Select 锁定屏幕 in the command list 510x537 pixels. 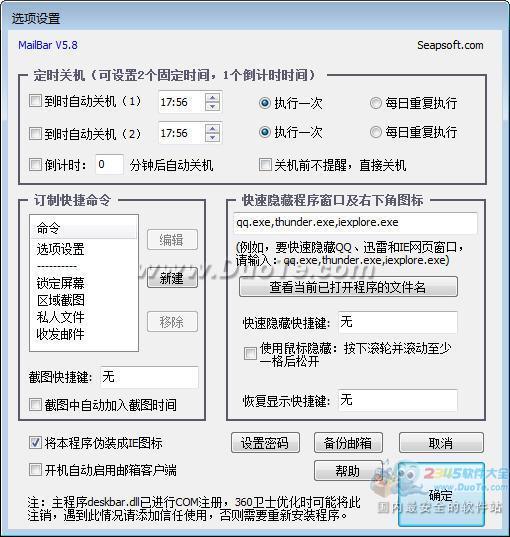tap(60, 283)
